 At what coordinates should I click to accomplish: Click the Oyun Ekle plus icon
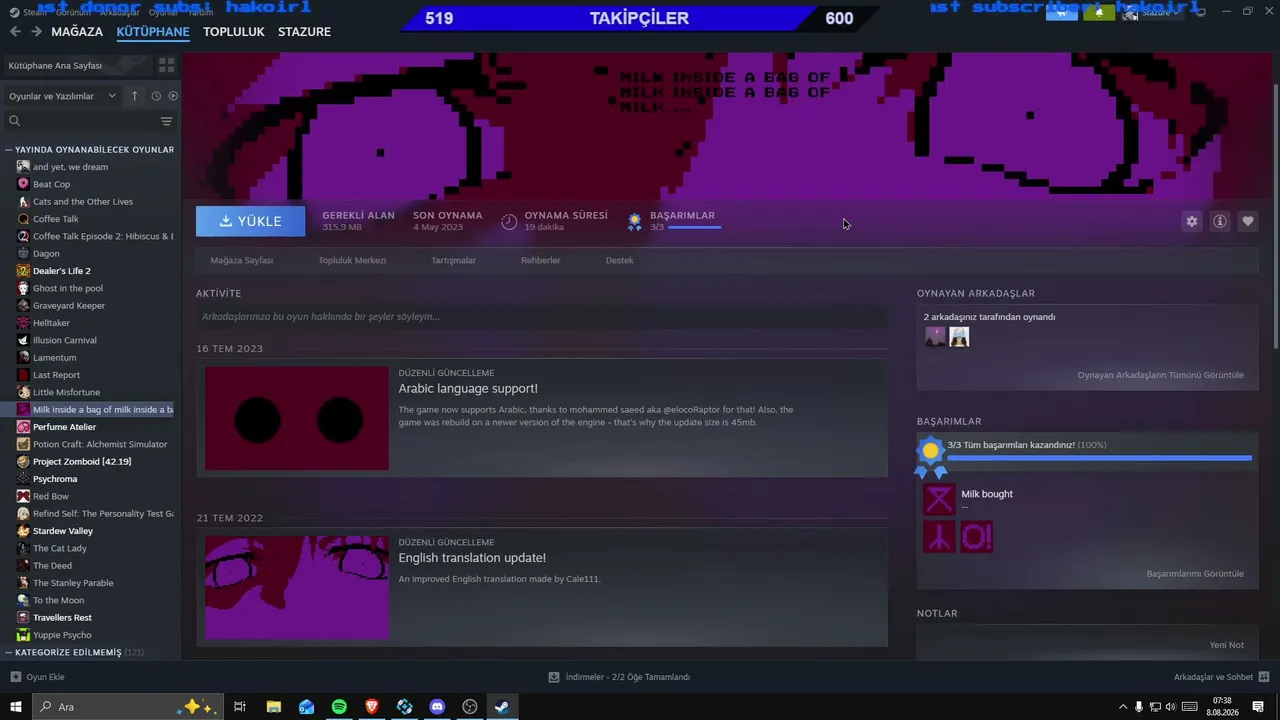15,677
